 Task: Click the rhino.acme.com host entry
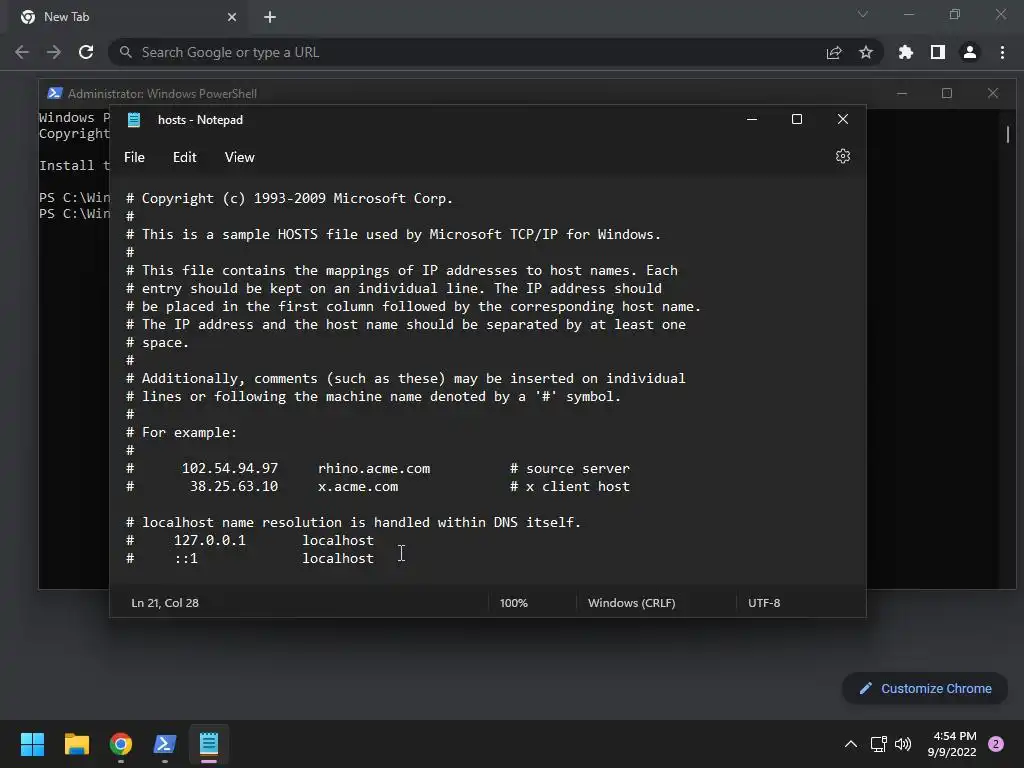(374, 469)
